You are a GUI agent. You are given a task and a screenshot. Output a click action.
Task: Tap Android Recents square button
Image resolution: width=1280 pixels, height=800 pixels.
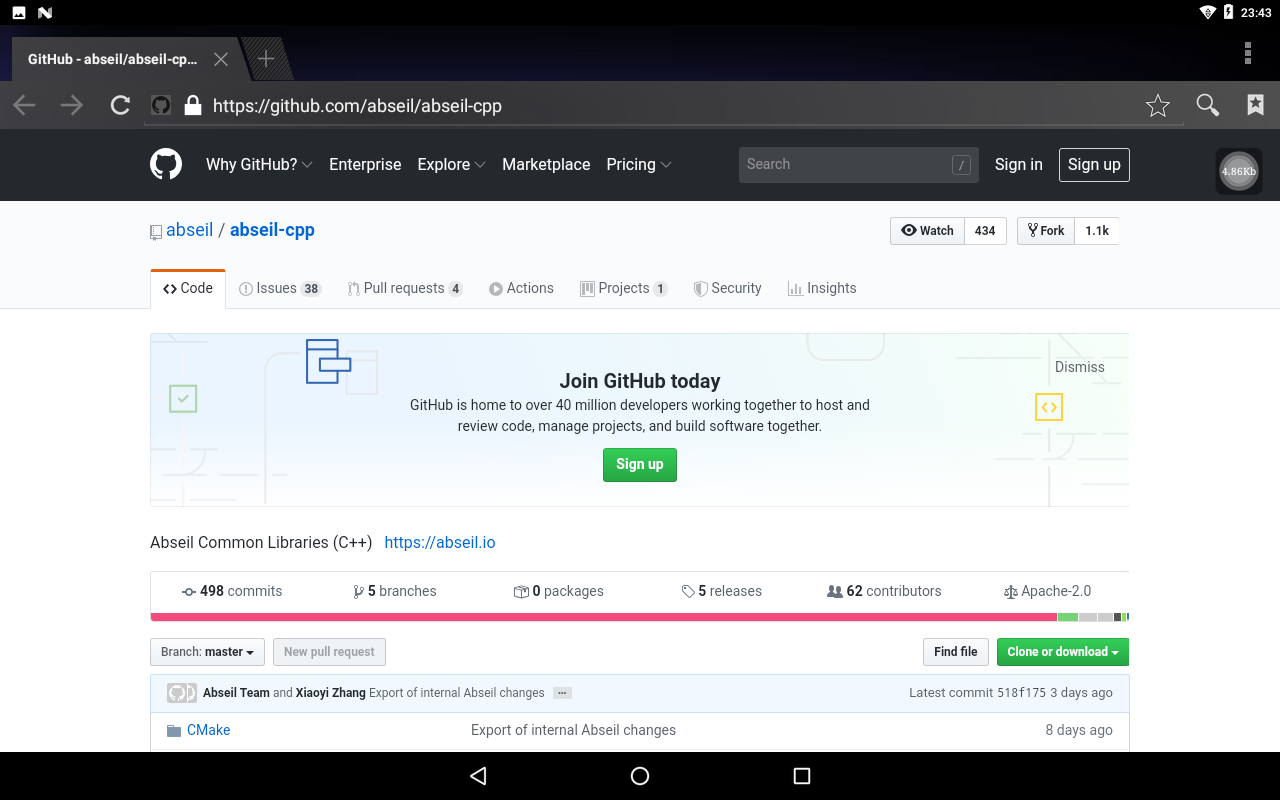coord(801,776)
